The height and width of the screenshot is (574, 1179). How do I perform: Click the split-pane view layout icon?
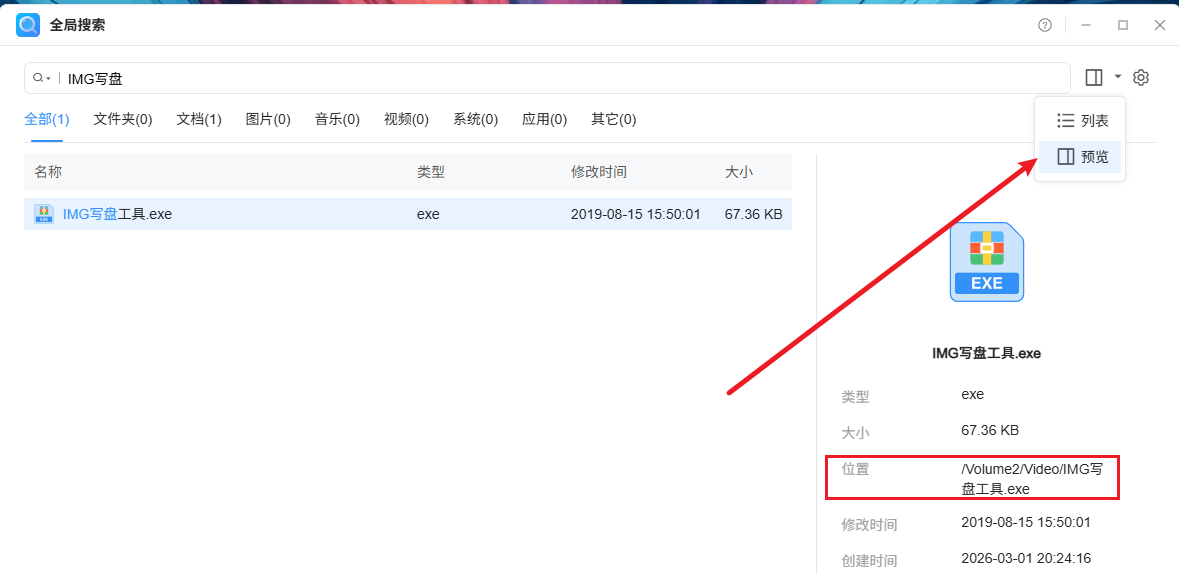pos(1094,77)
